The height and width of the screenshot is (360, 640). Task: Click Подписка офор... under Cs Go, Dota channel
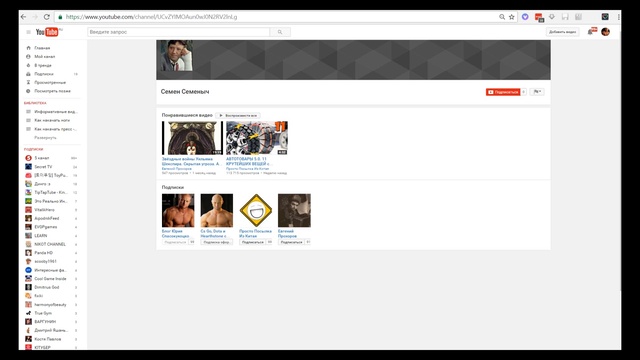[216, 242]
